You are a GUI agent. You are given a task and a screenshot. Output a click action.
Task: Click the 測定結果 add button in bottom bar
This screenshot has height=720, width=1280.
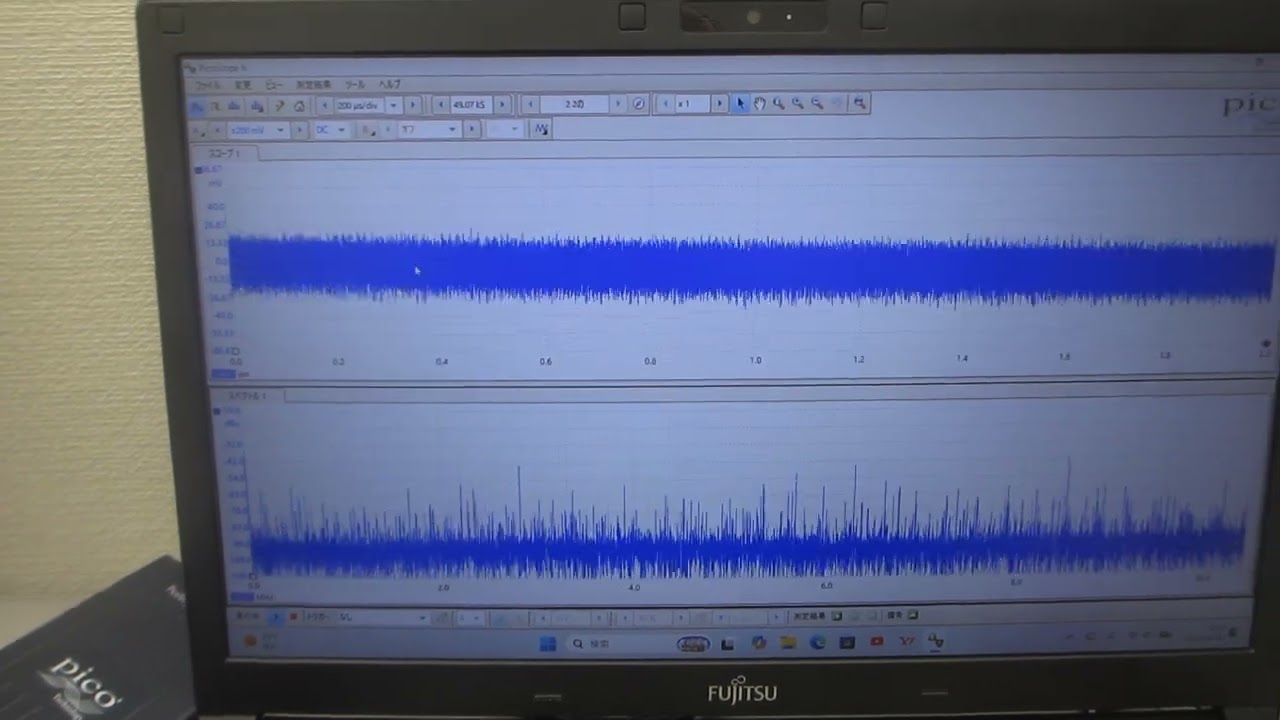[x=837, y=616]
